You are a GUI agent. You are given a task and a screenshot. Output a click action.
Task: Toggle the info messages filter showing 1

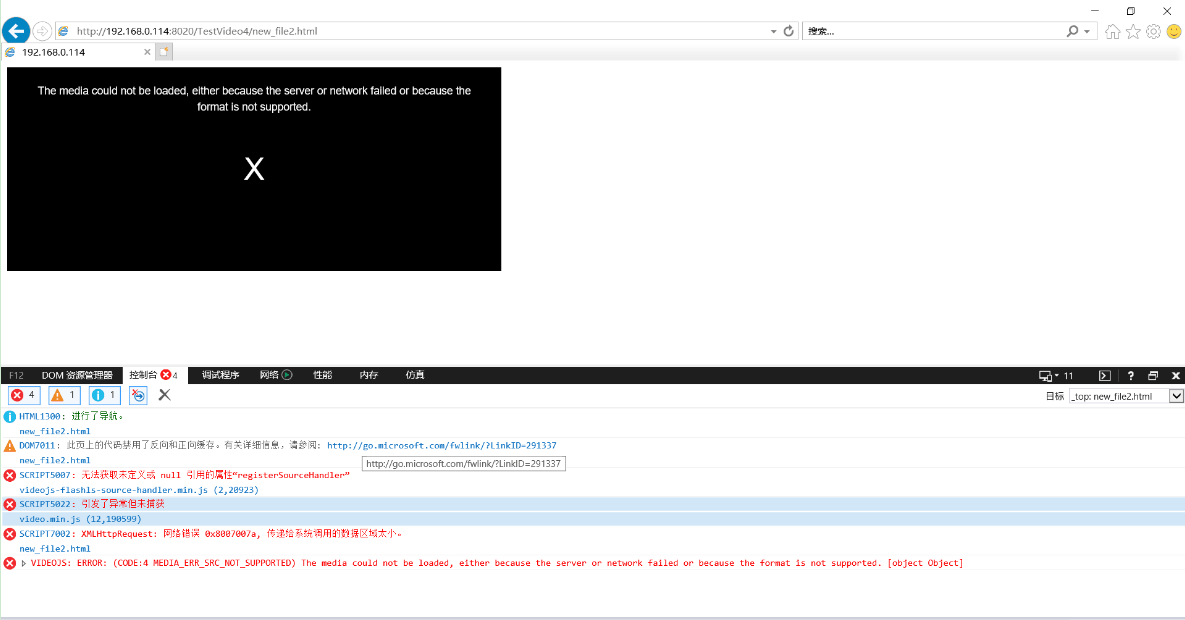(x=105, y=395)
